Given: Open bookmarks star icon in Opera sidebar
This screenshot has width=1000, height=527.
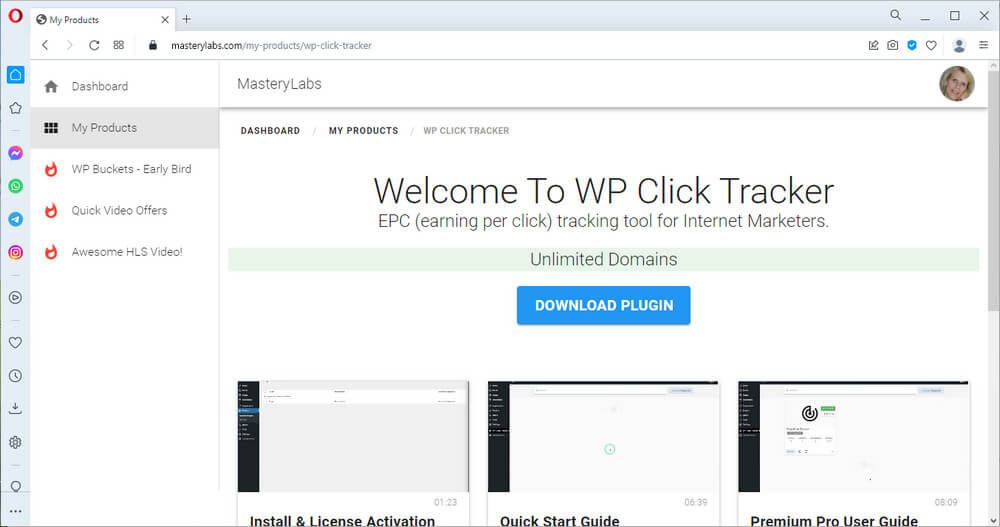Looking at the screenshot, I should pyautogui.click(x=15, y=108).
